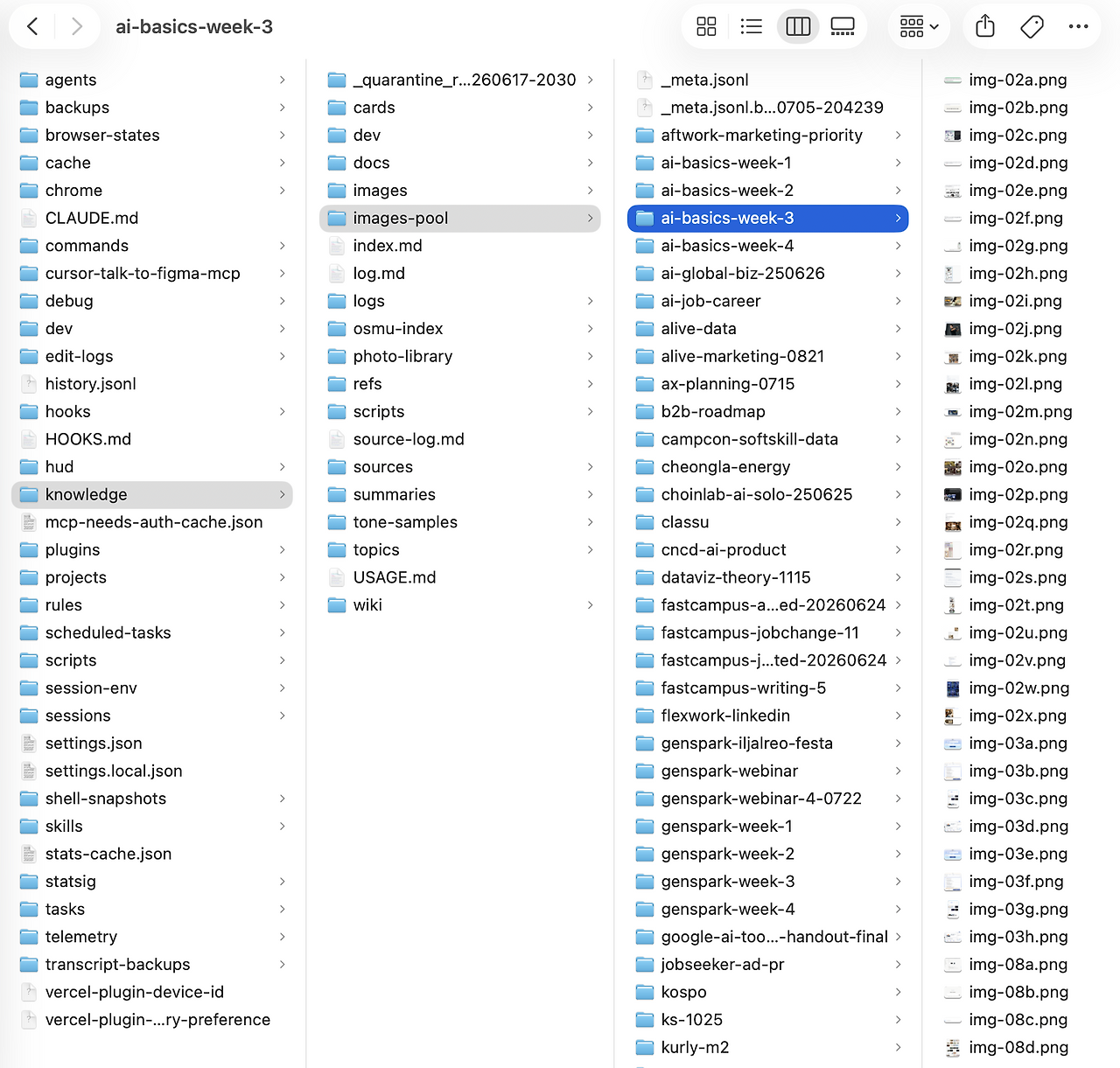This screenshot has width=1120, height=1068.
Task: Switch to gallery view
Action: coord(843,26)
